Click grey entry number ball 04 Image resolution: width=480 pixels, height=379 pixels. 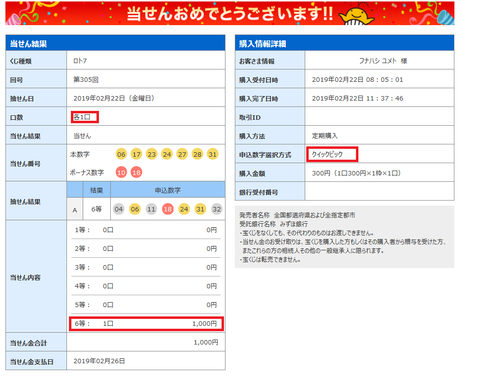[118, 209]
